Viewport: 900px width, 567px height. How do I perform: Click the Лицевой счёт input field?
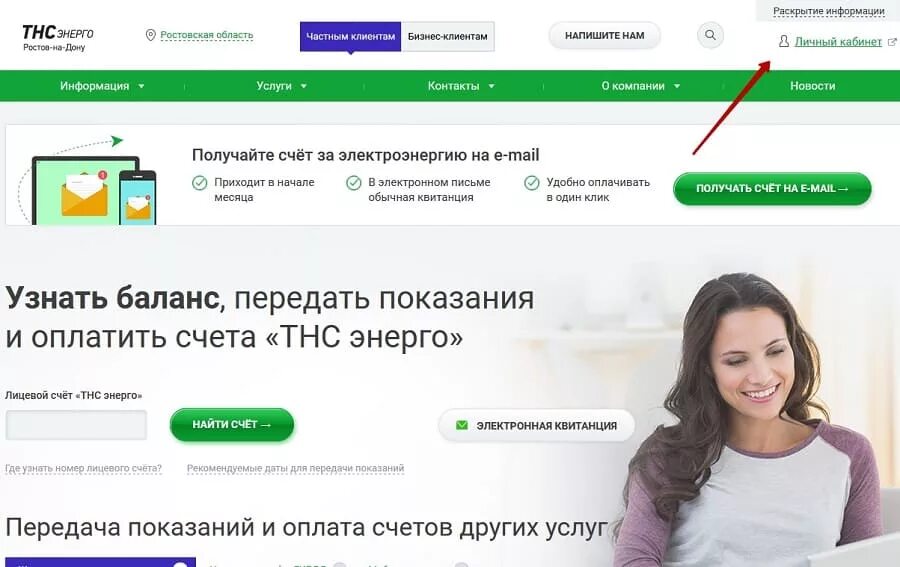pos(76,425)
